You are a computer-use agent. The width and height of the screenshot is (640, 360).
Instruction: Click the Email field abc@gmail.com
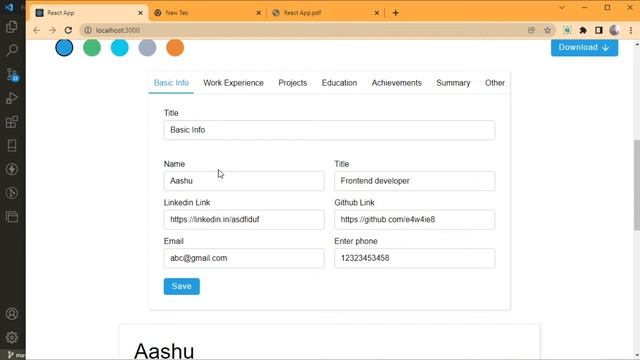click(x=244, y=258)
